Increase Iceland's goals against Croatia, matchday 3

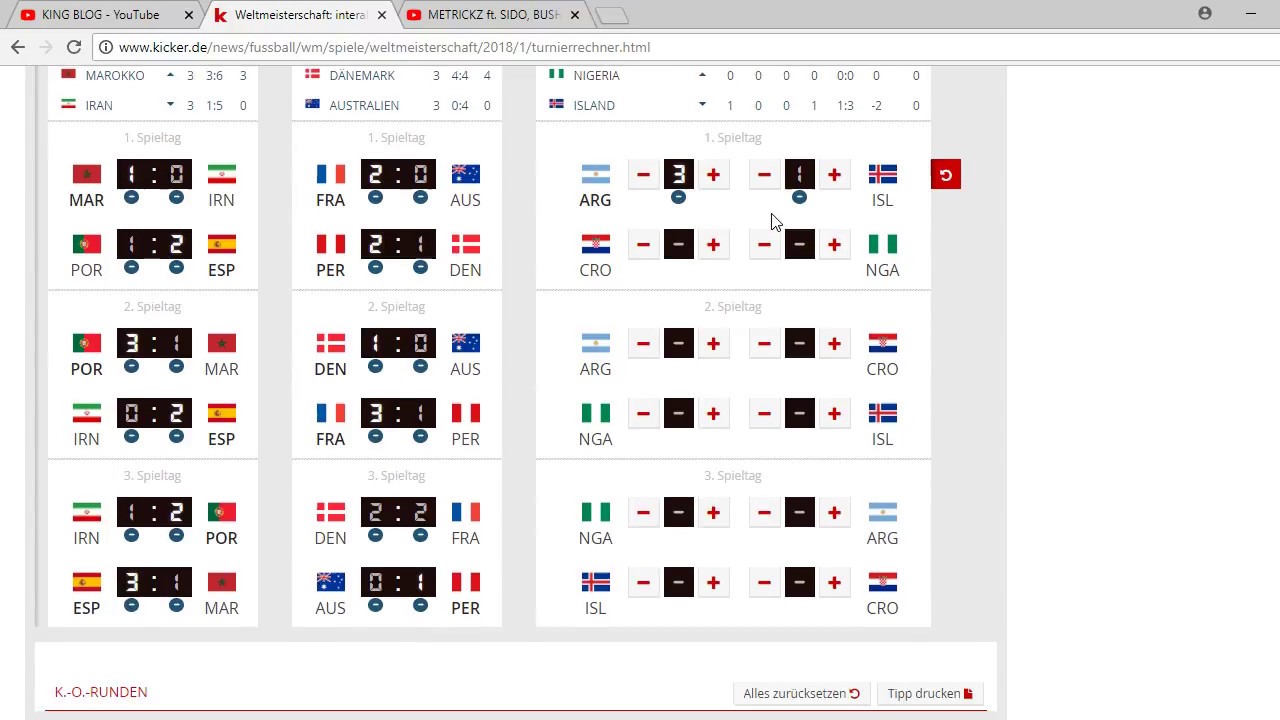[713, 582]
